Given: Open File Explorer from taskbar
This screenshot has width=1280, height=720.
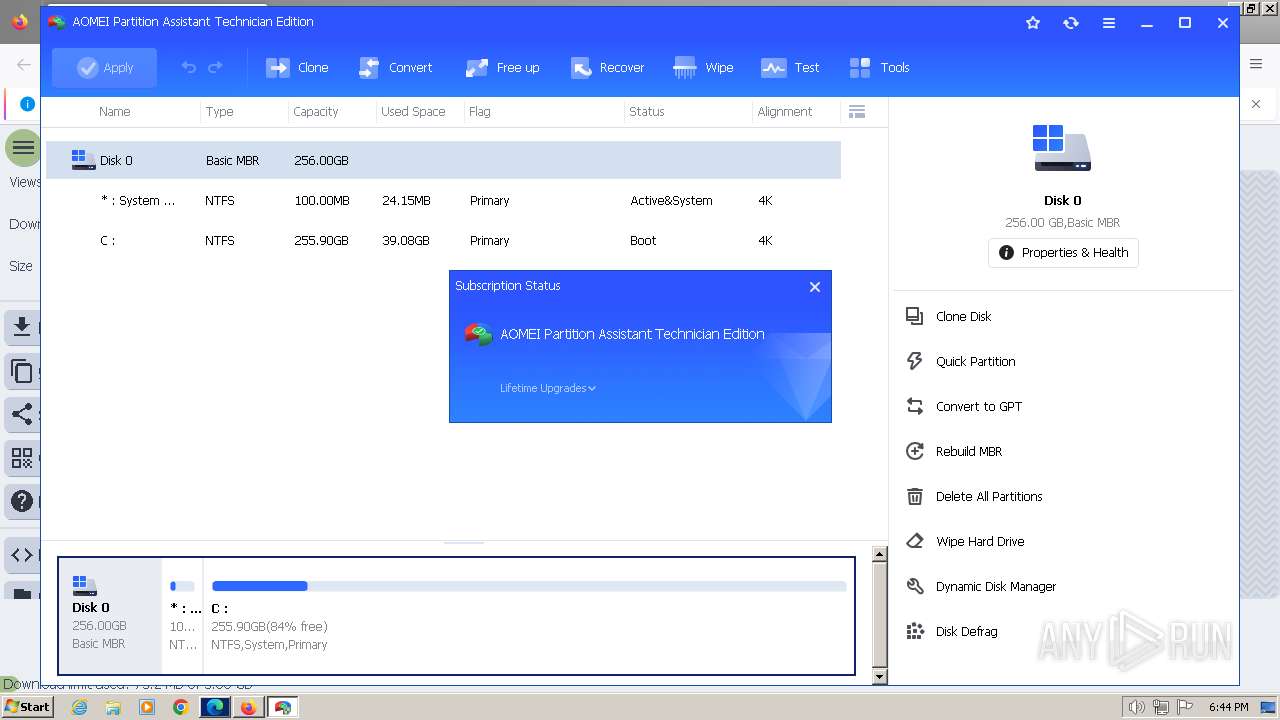Looking at the screenshot, I should pyautogui.click(x=113, y=707).
